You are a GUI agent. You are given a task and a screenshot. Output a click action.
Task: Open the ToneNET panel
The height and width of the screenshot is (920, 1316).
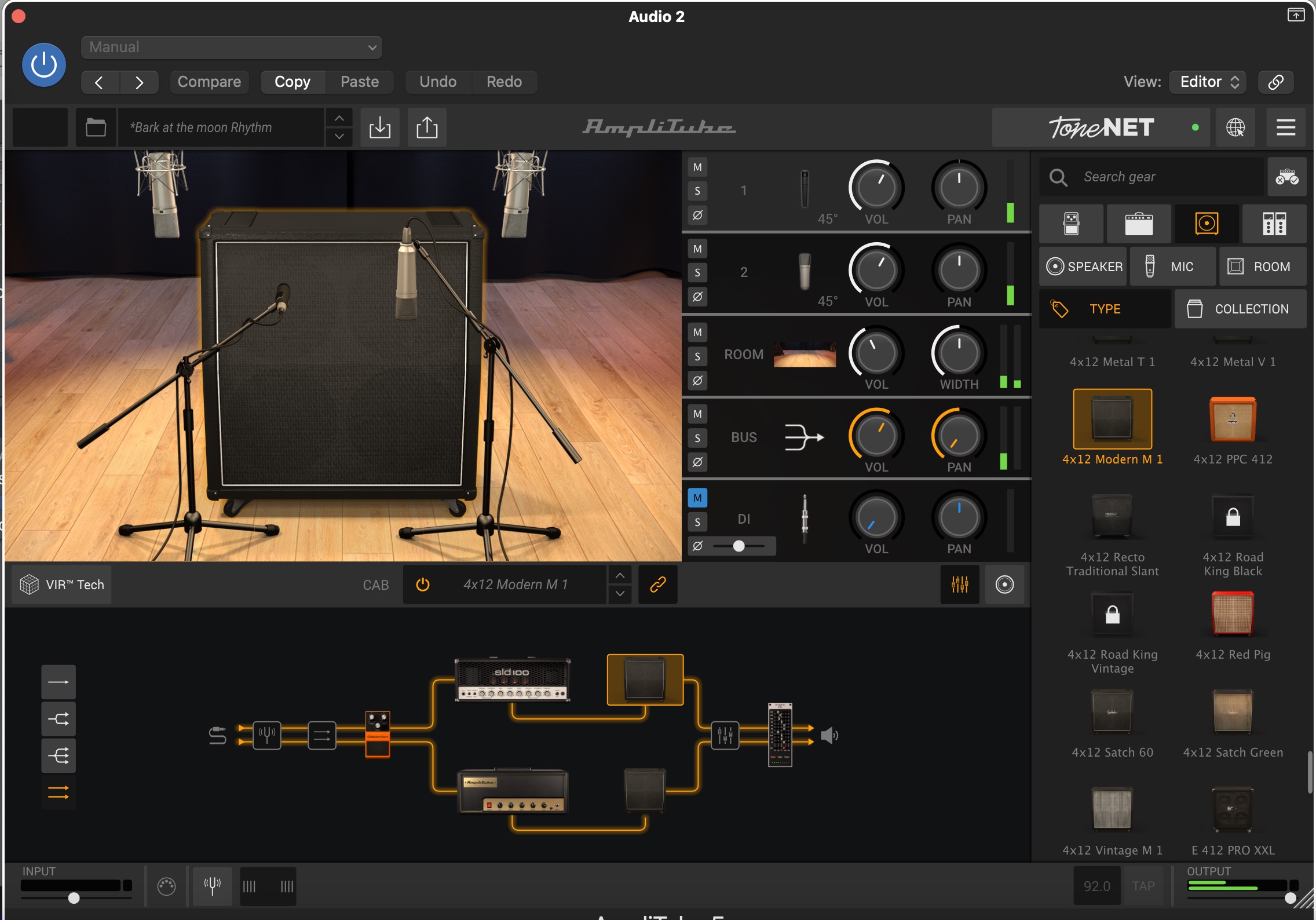pos(1101,127)
